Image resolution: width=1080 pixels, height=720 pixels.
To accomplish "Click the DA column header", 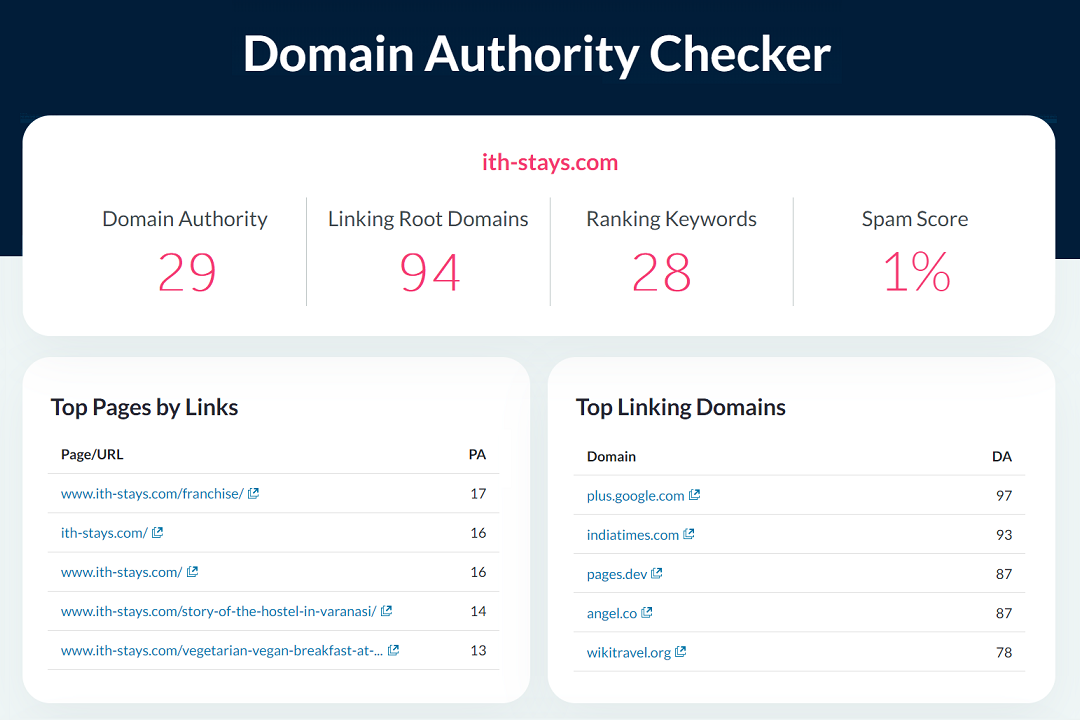I will pos(1001,457).
